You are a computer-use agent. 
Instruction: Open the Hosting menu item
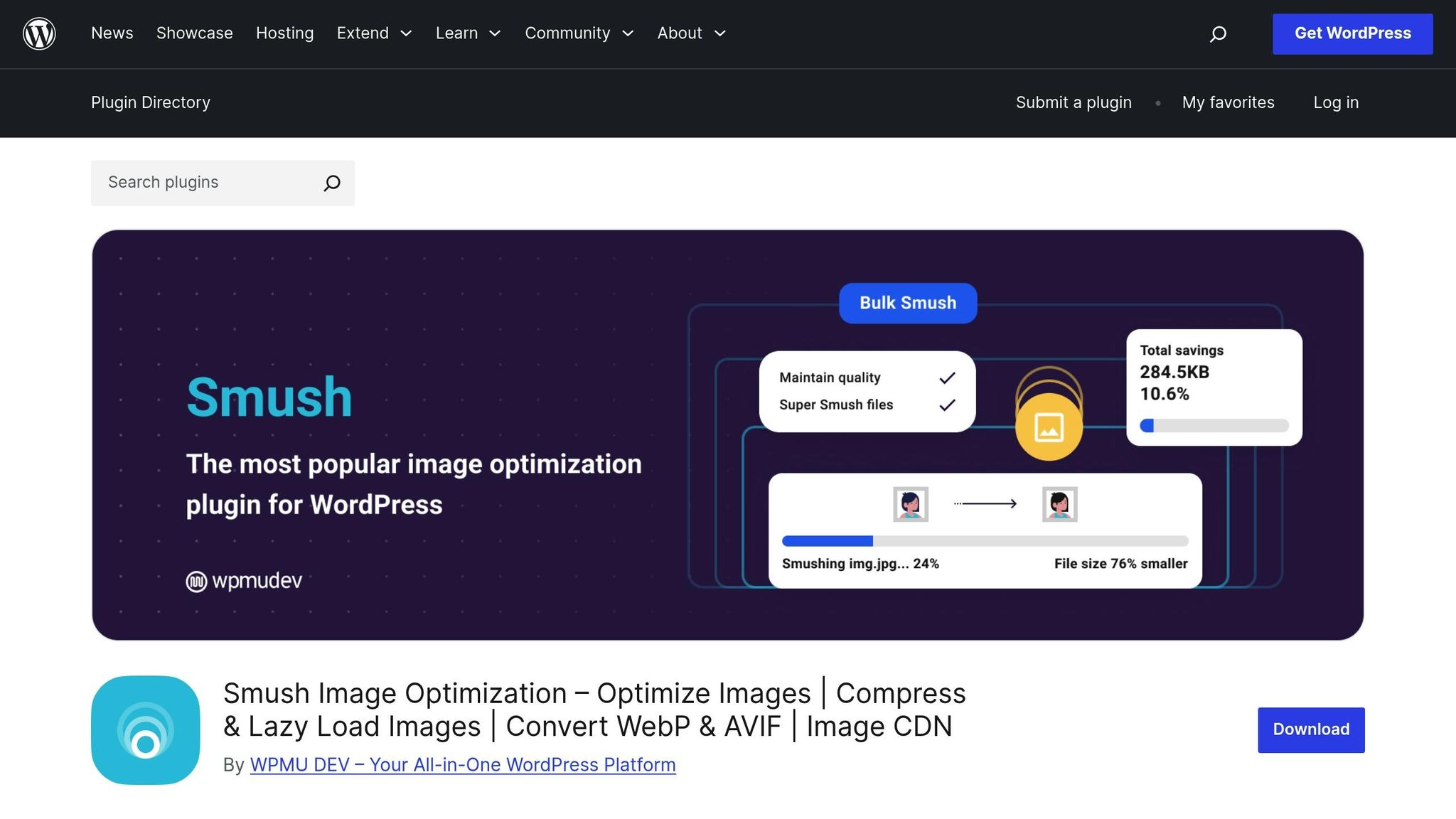click(284, 33)
